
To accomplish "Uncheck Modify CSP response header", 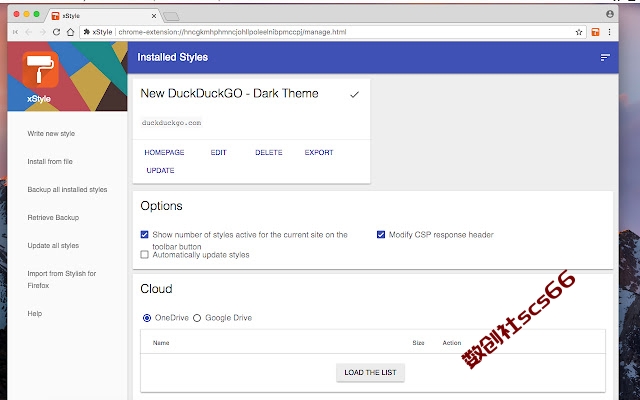I will [x=381, y=234].
